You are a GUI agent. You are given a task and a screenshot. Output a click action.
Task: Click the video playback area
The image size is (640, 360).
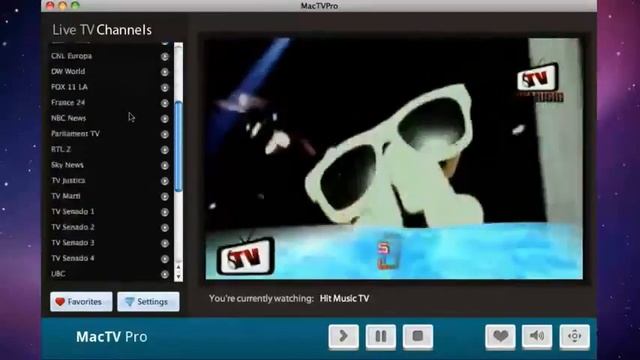394,159
